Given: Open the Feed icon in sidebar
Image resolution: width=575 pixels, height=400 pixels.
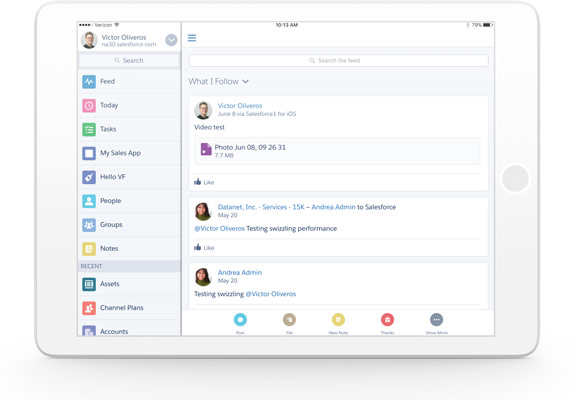Looking at the screenshot, I should 89,82.
